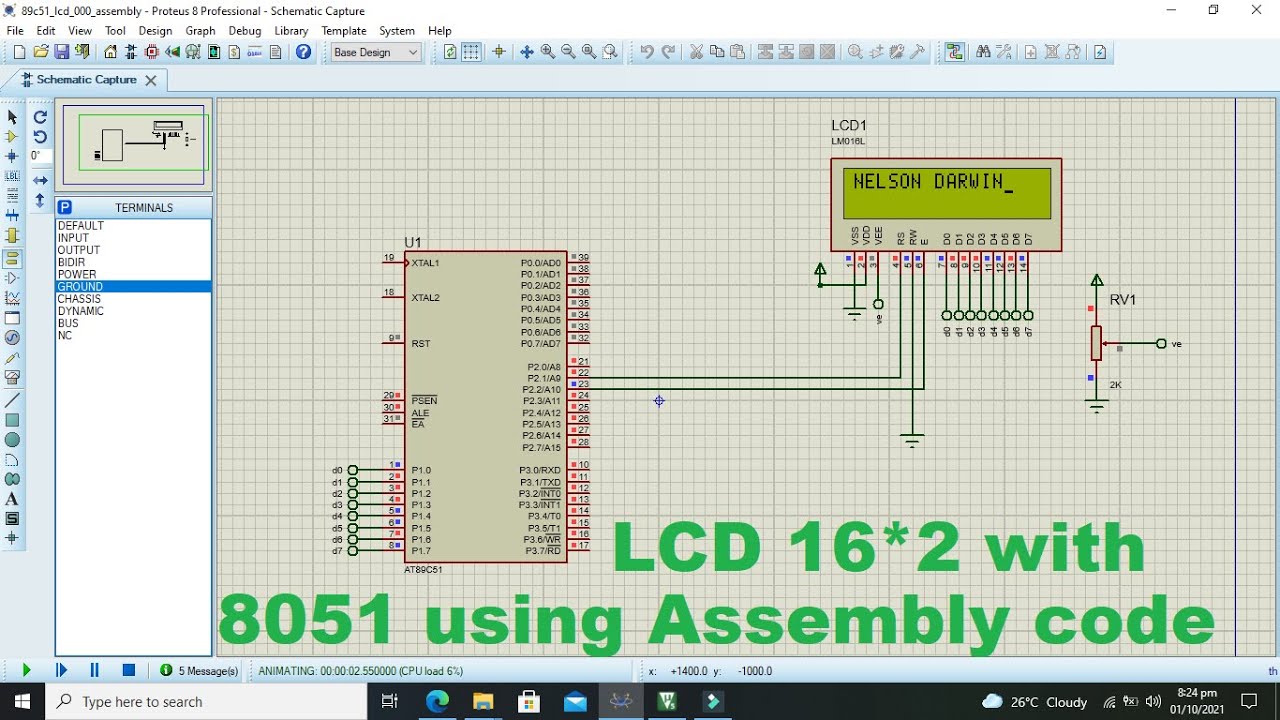Screen dimensions: 1280x720
Task: Click the Center at Cursor pan icon
Action: coord(527,52)
